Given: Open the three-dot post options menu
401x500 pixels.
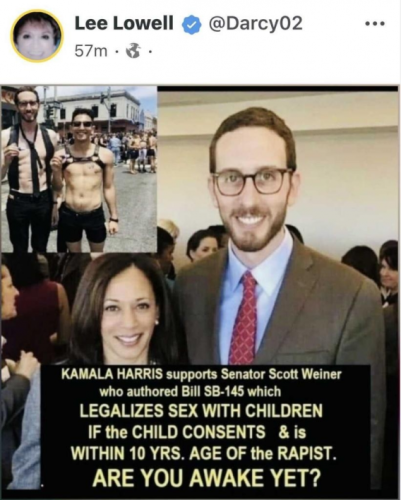Looking at the screenshot, I should coord(375,24).
